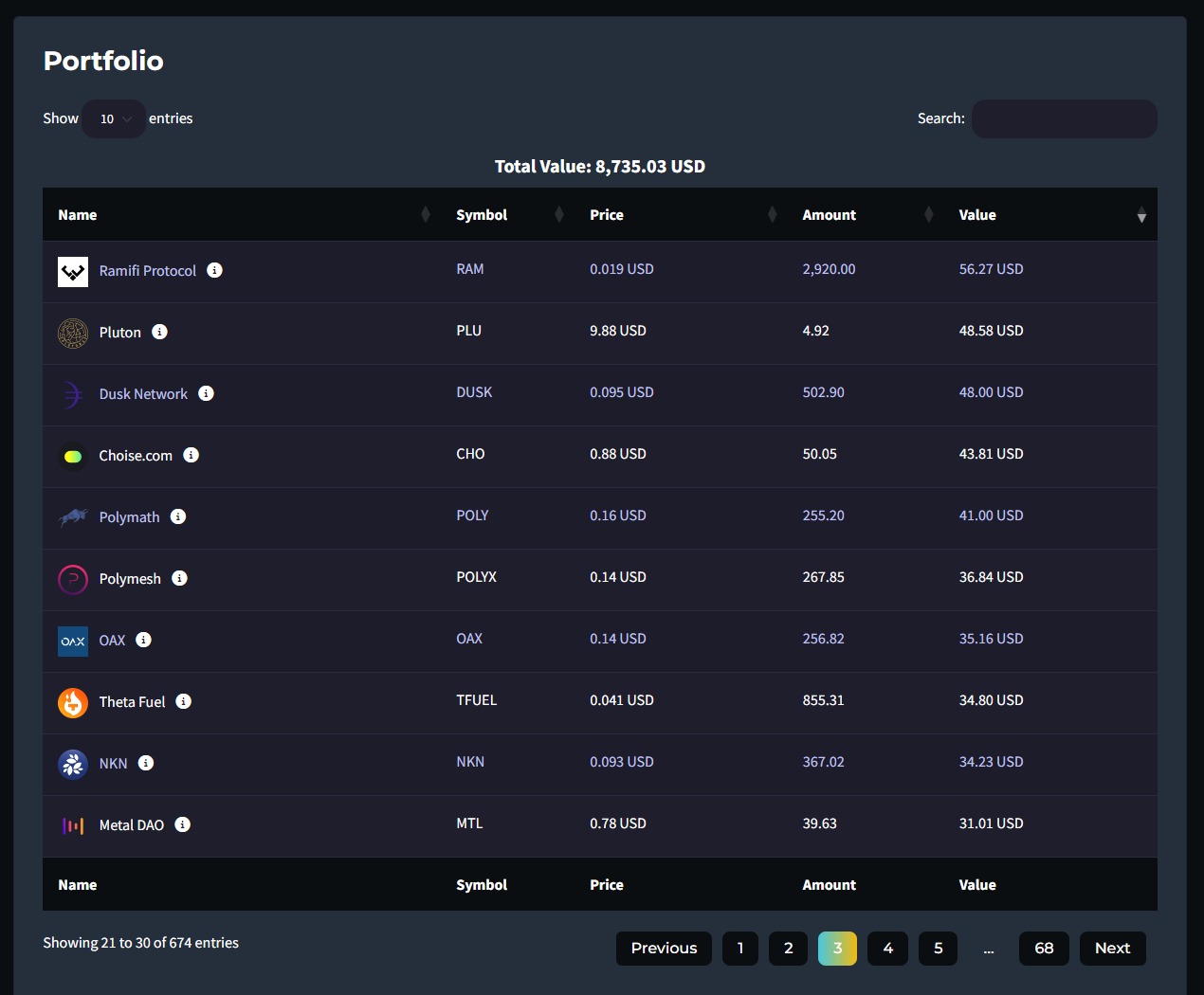The height and width of the screenshot is (995, 1204).
Task: Open info icon next to Metal DAO
Action: click(183, 824)
